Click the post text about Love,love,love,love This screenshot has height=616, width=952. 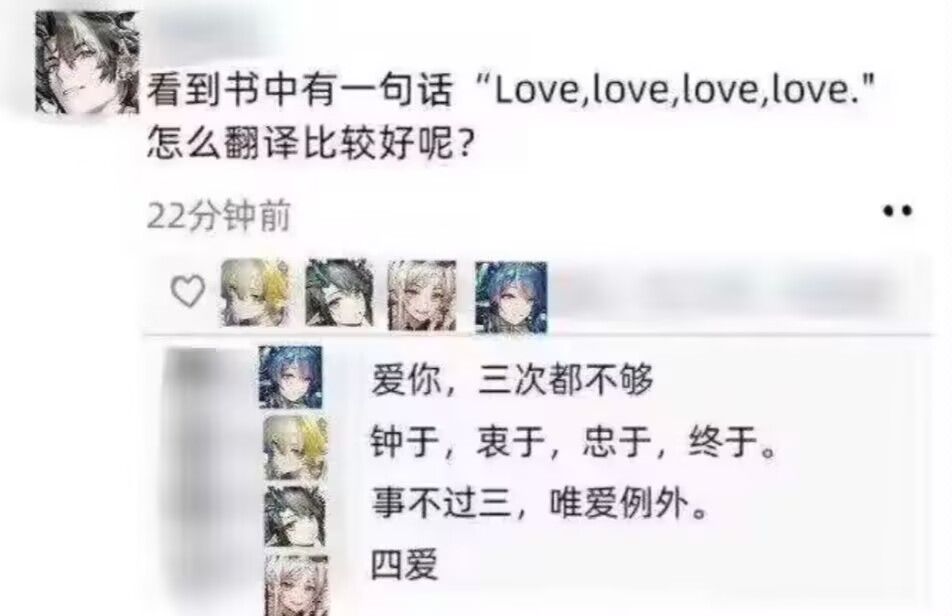pos(511,90)
